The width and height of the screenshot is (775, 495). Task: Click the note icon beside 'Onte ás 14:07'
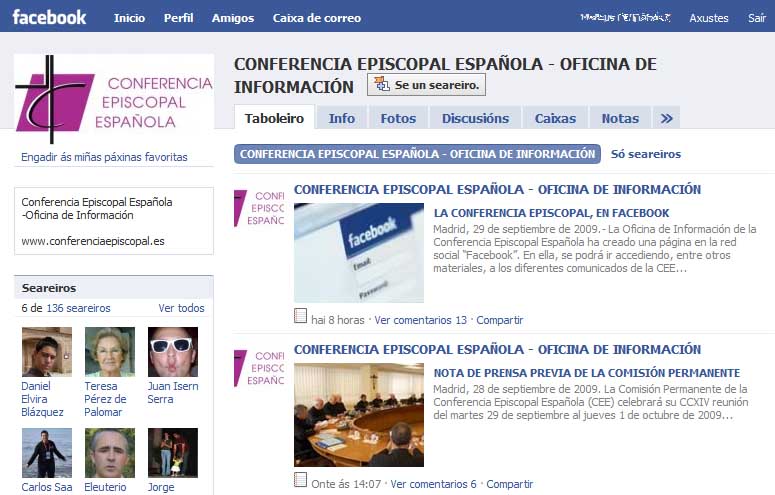coord(300,480)
